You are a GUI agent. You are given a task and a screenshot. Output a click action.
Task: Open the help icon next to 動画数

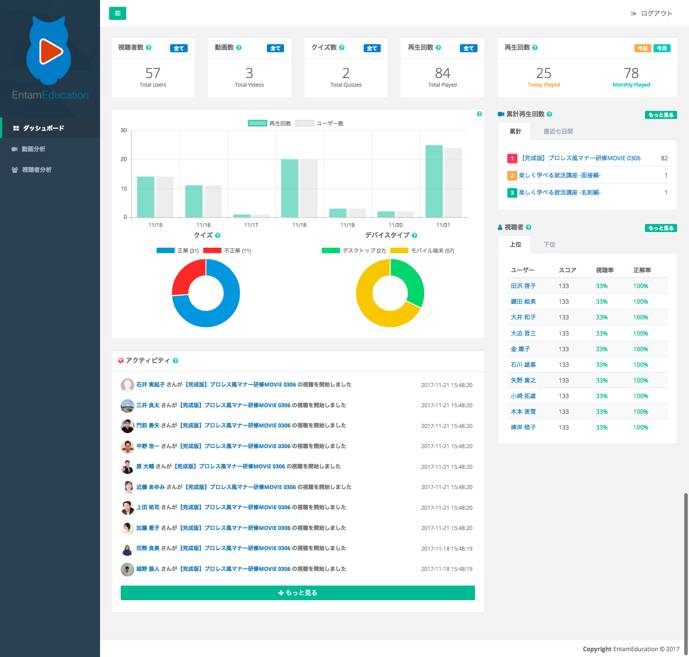239,47
